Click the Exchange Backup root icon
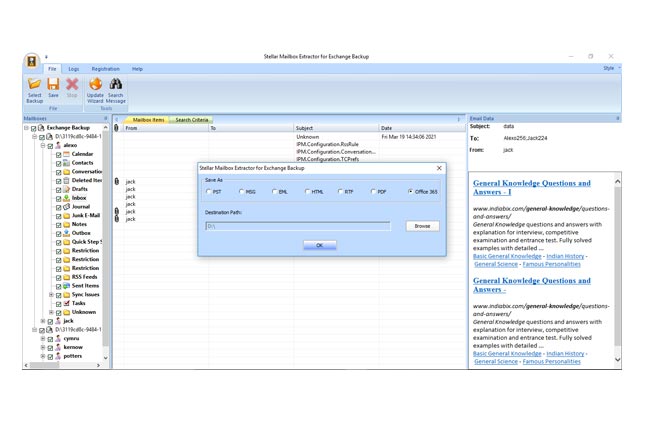 [x=41, y=128]
